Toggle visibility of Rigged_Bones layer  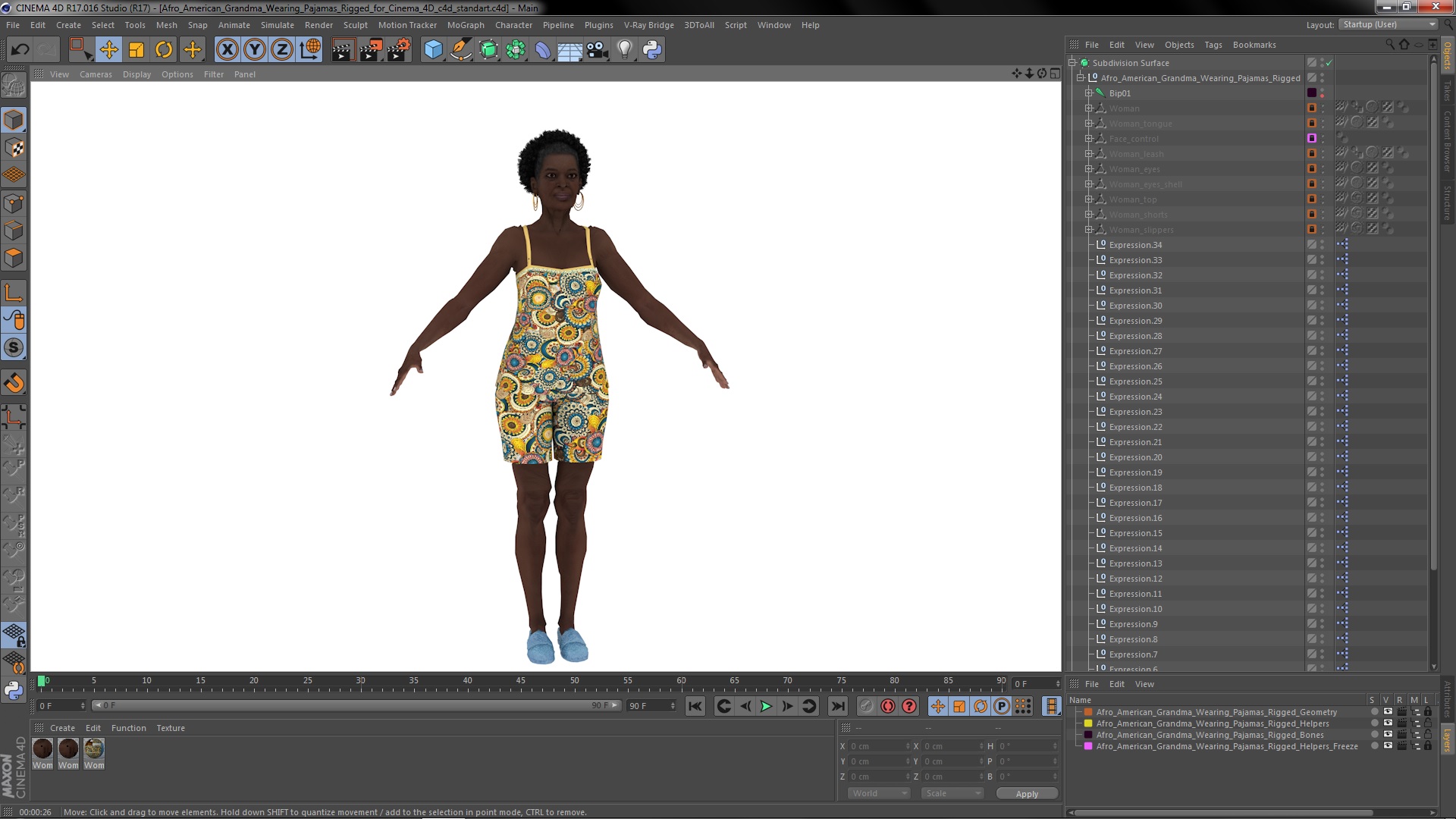tap(1387, 735)
